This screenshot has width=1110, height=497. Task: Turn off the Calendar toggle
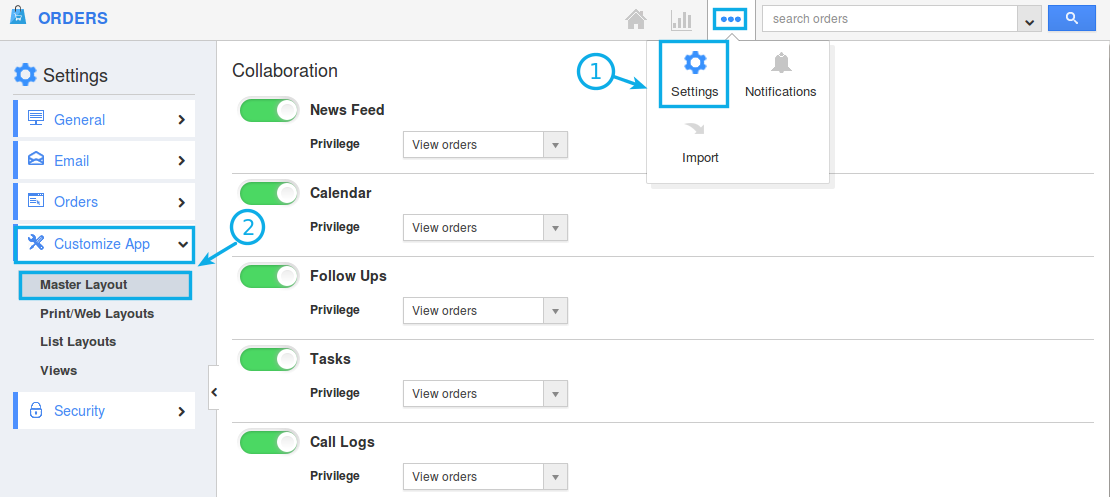point(269,193)
